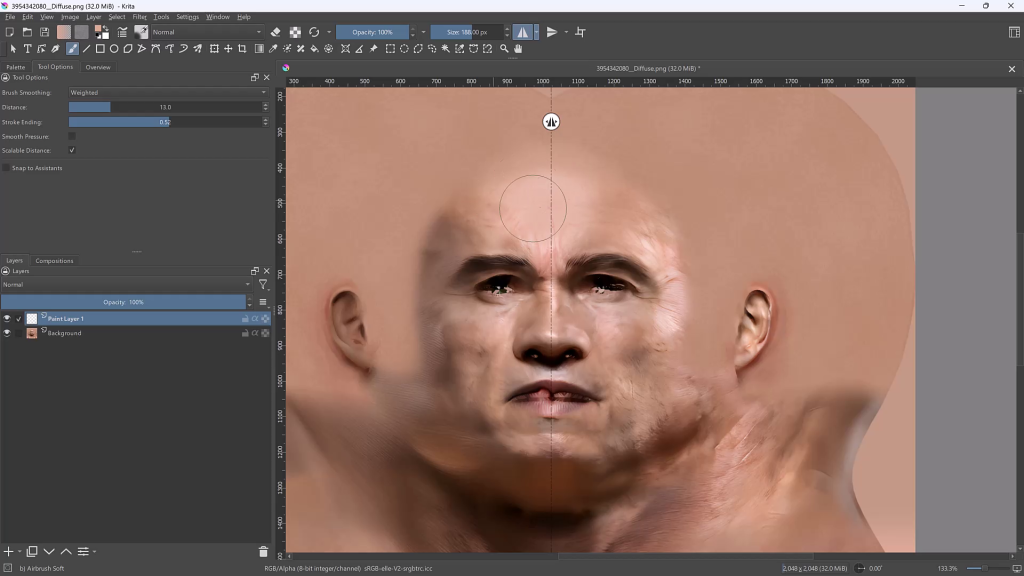
Task: Select the Freehand Brush tool
Action: click(72, 48)
